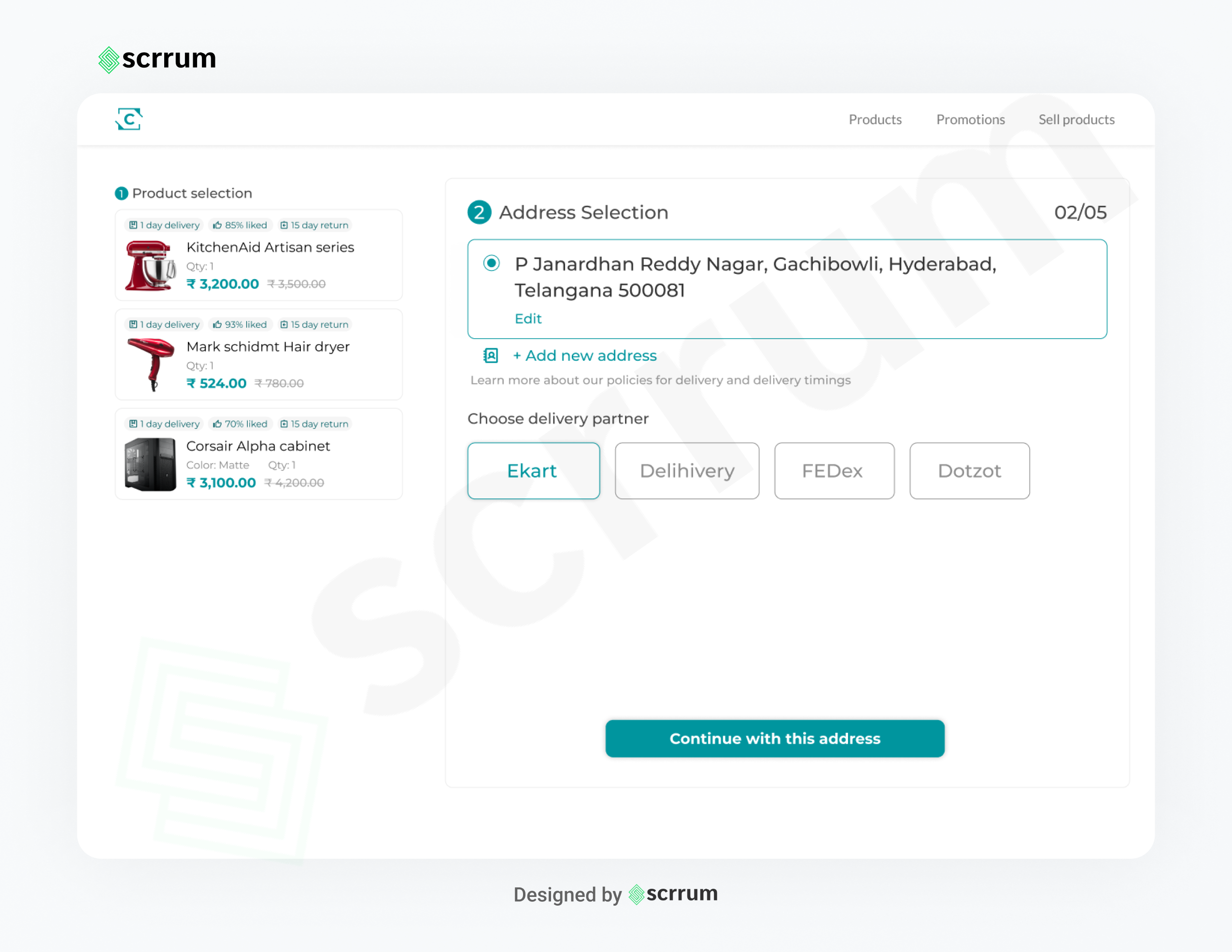The height and width of the screenshot is (952, 1232).
Task: Click the ₹ 524.00 price
Action: coord(217,383)
